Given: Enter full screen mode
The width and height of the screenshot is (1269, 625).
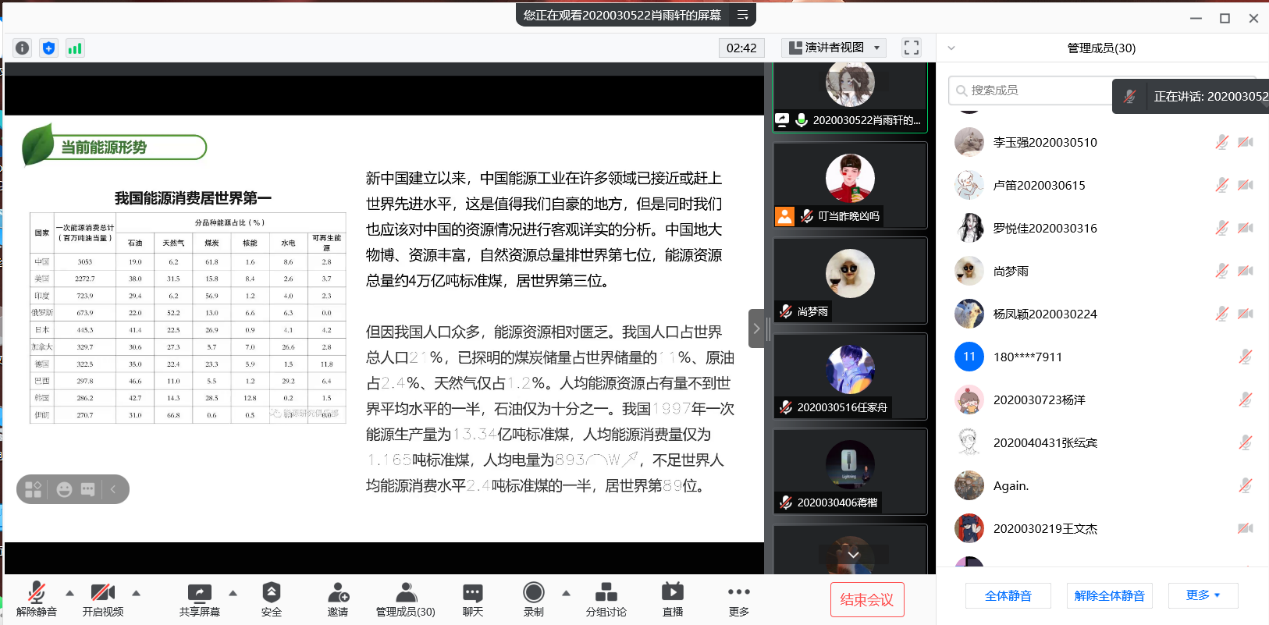Looking at the screenshot, I should 911,47.
